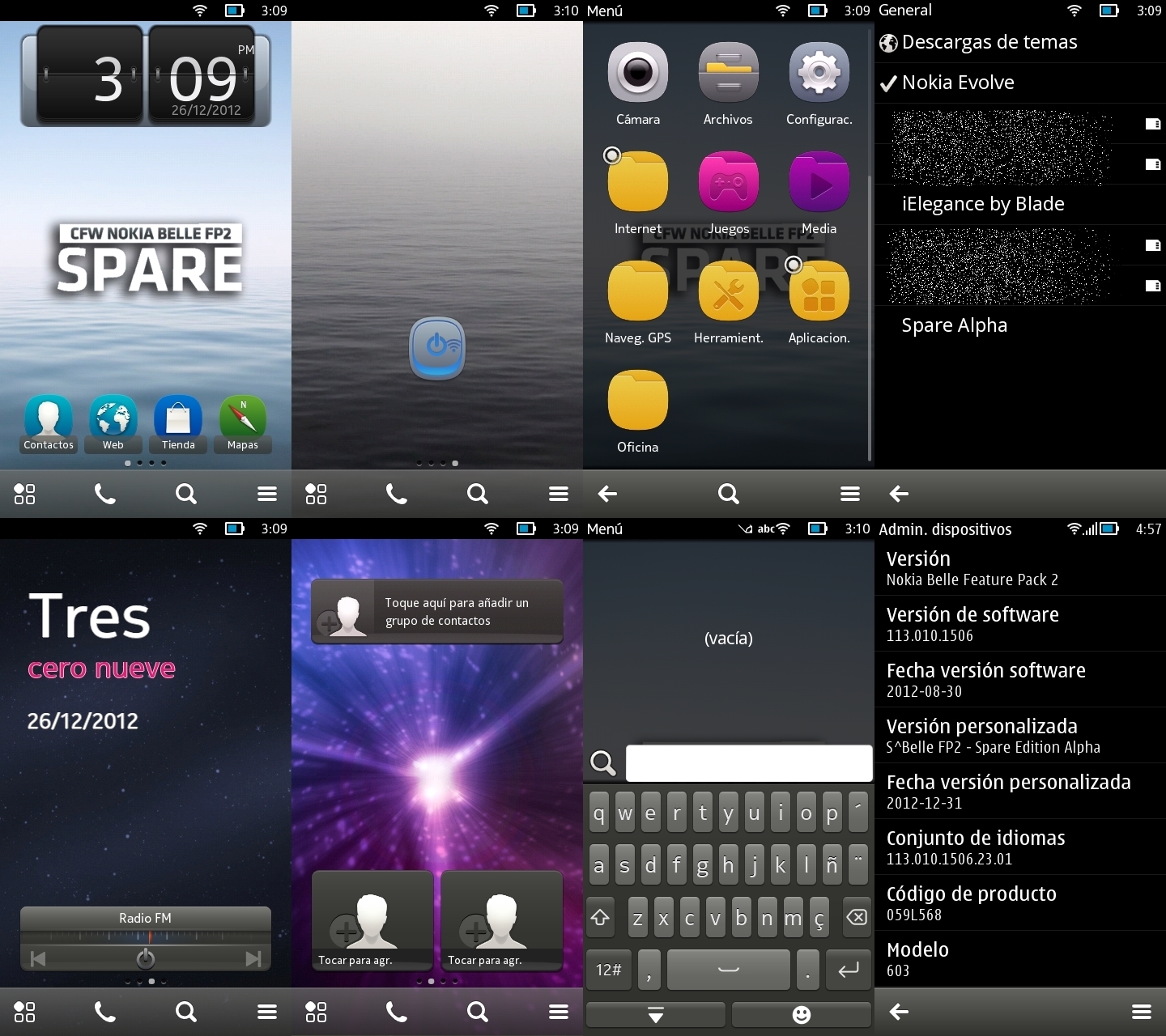The height and width of the screenshot is (1036, 1166).
Task: Go back from Admin. dispositivos screen
Action: point(899,1012)
